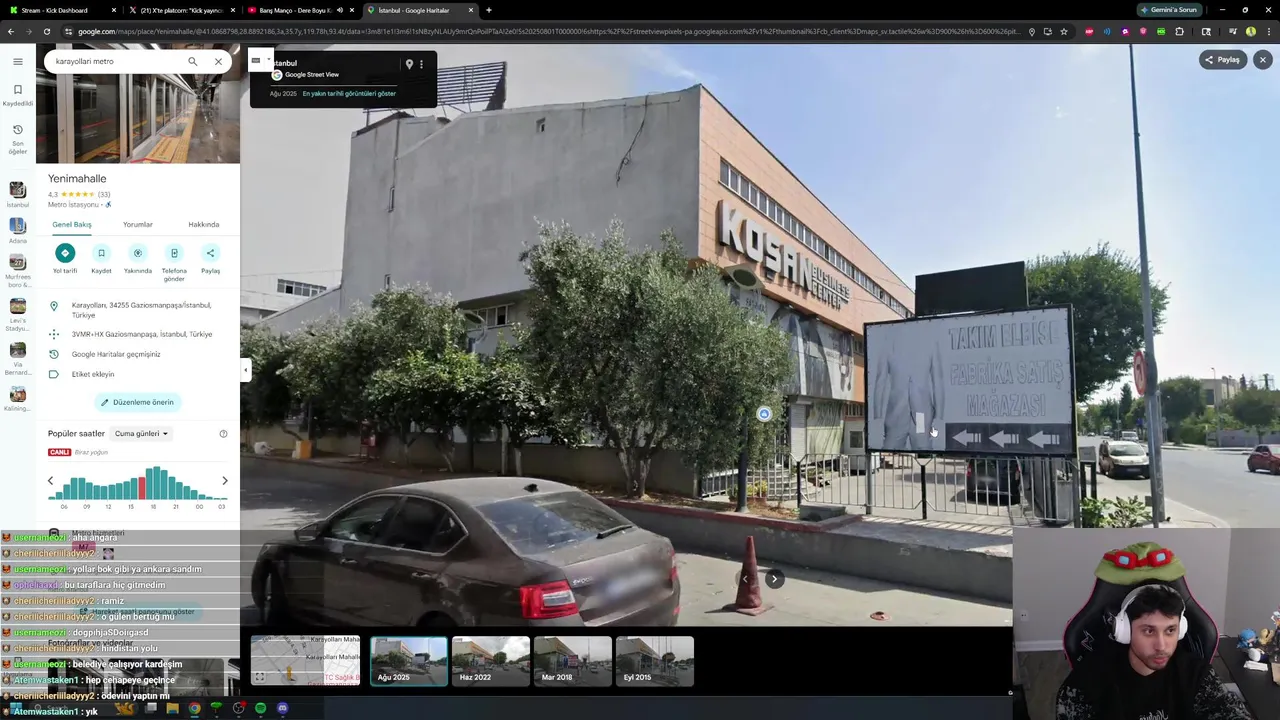Open Discord from the Windows taskbar
The width and height of the screenshot is (1280, 720).
coord(283,708)
